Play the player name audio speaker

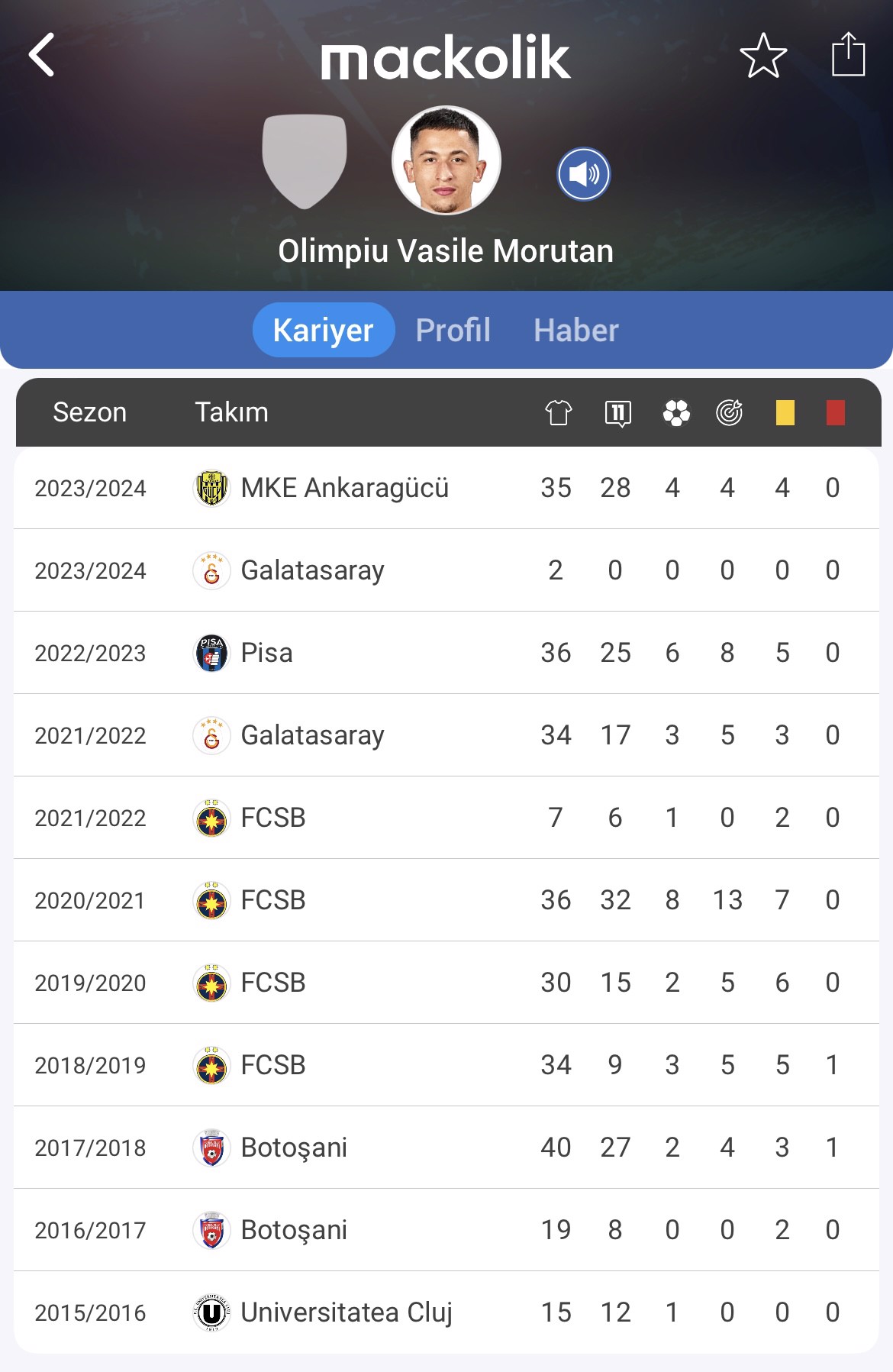point(584,174)
